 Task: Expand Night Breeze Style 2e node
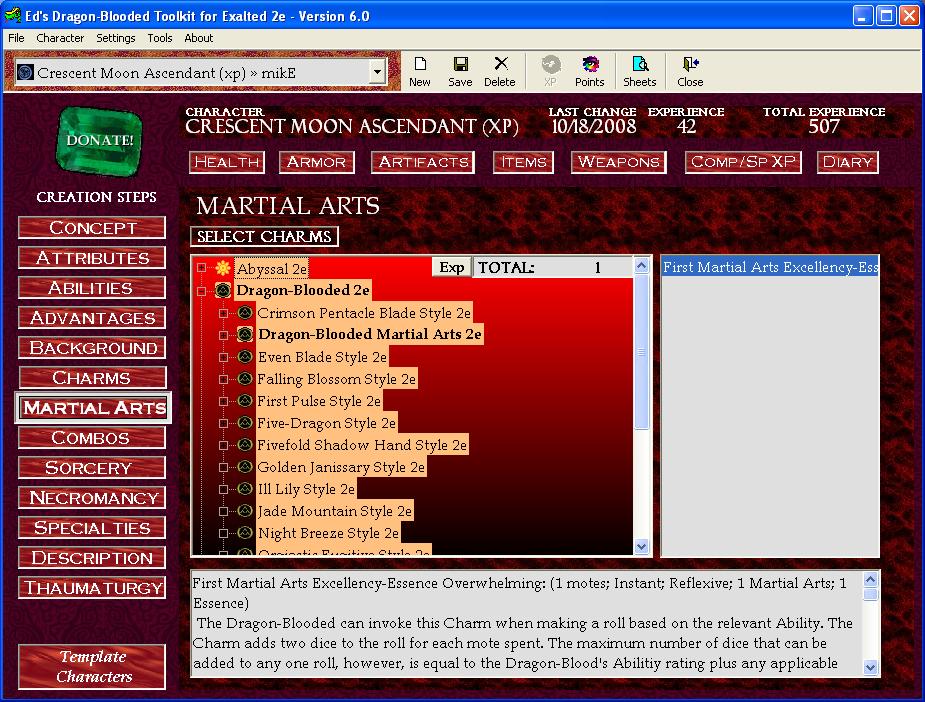tap(223, 533)
